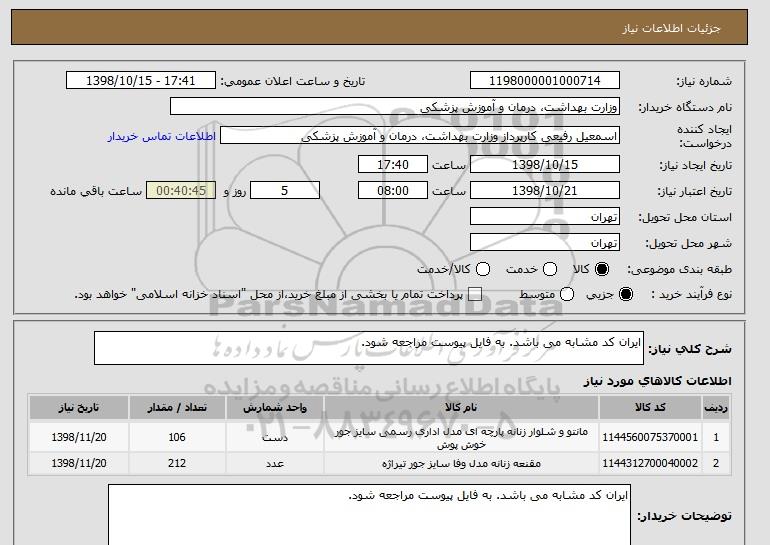Click the ایجاد کننده درخواست field
The width and height of the screenshot is (770, 545).
click(x=420, y=136)
